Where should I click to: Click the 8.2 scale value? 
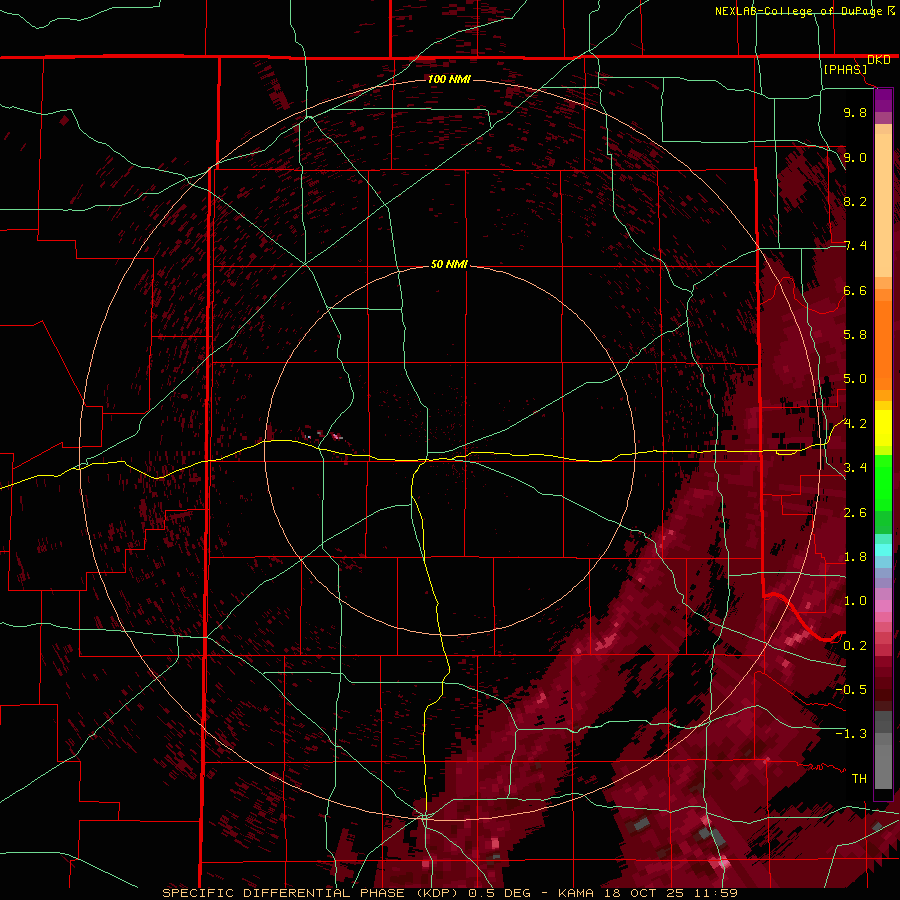(x=855, y=201)
